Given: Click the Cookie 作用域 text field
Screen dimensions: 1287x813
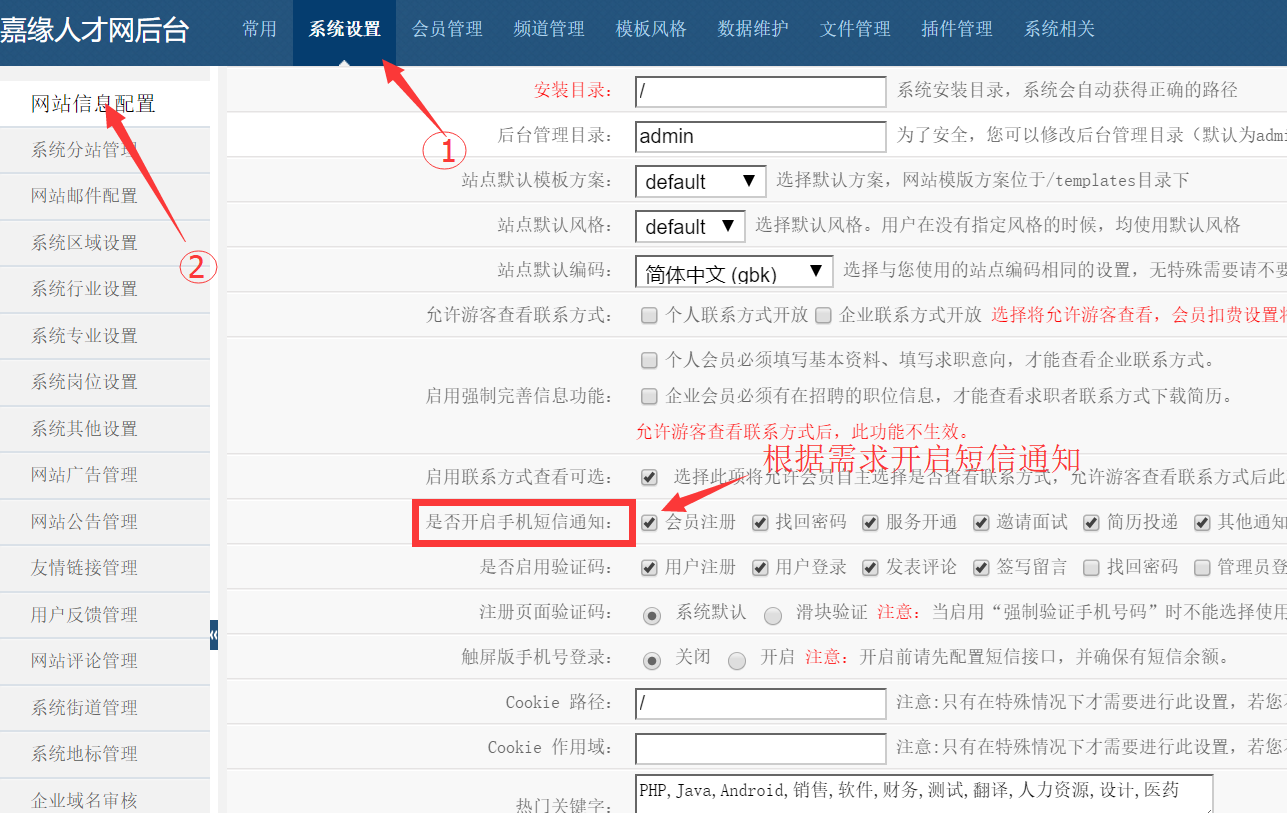Looking at the screenshot, I should tap(760, 748).
